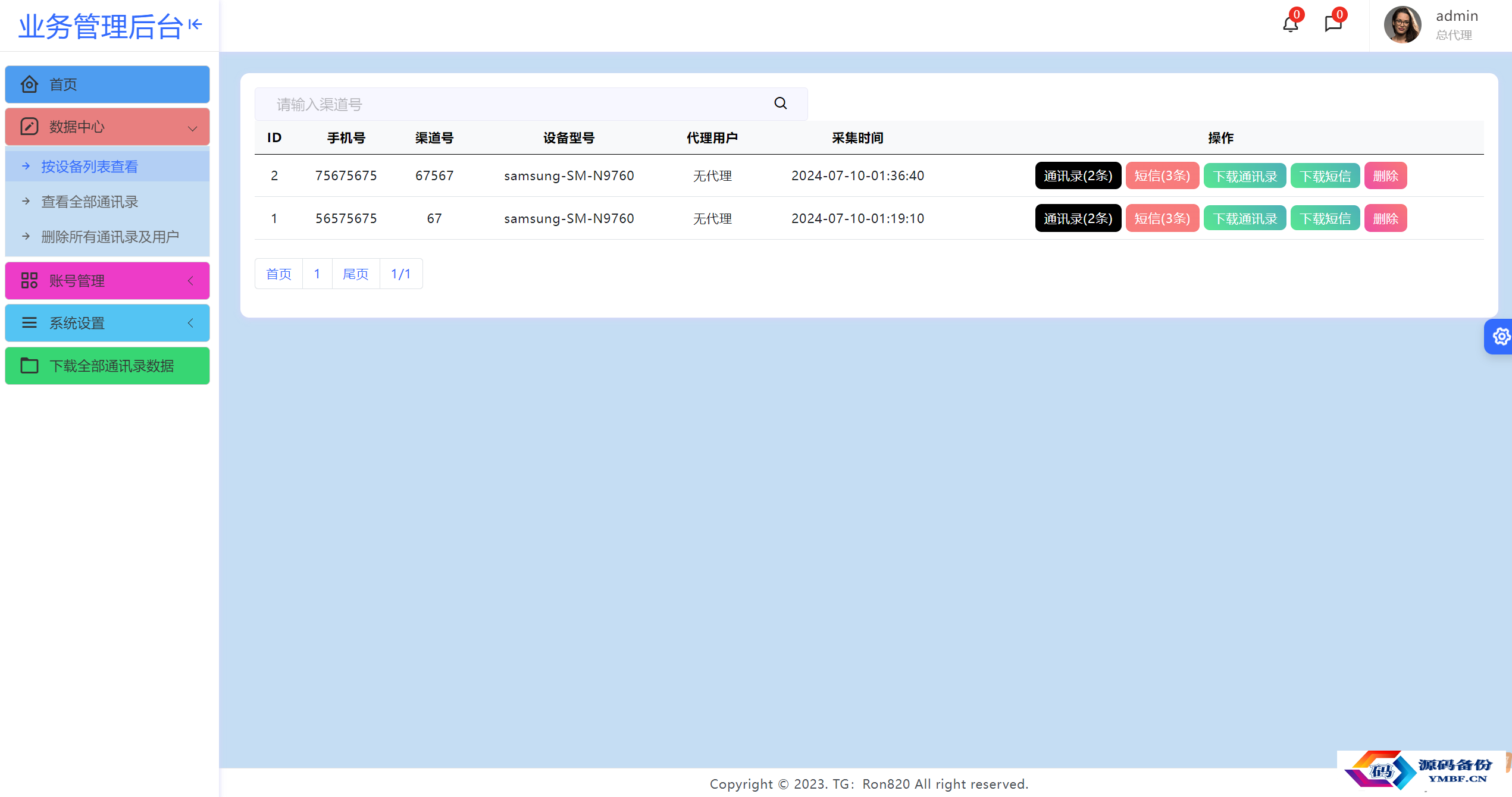The height and width of the screenshot is (797, 1512).
Task: Click the home icon in sidebar
Action: (x=29, y=84)
